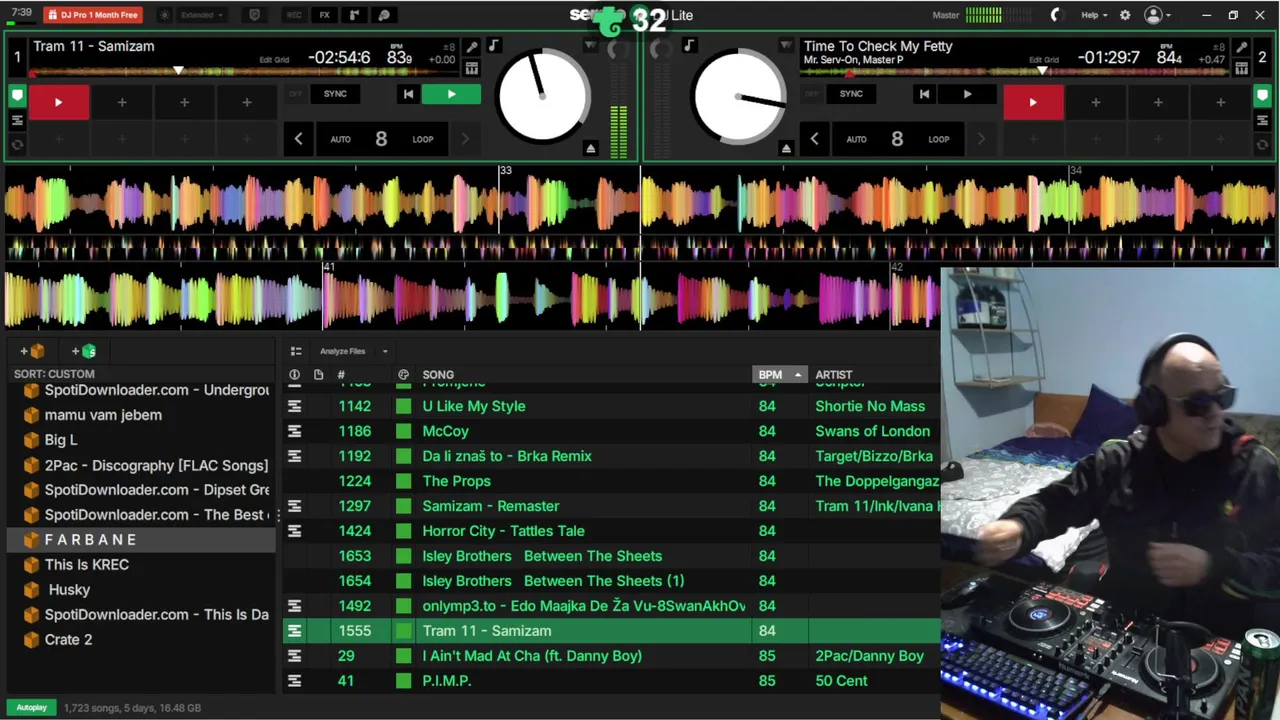The height and width of the screenshot is (720, 1280).
Task: Toggle the light/dark display mode icon
Action: (164, 15)
